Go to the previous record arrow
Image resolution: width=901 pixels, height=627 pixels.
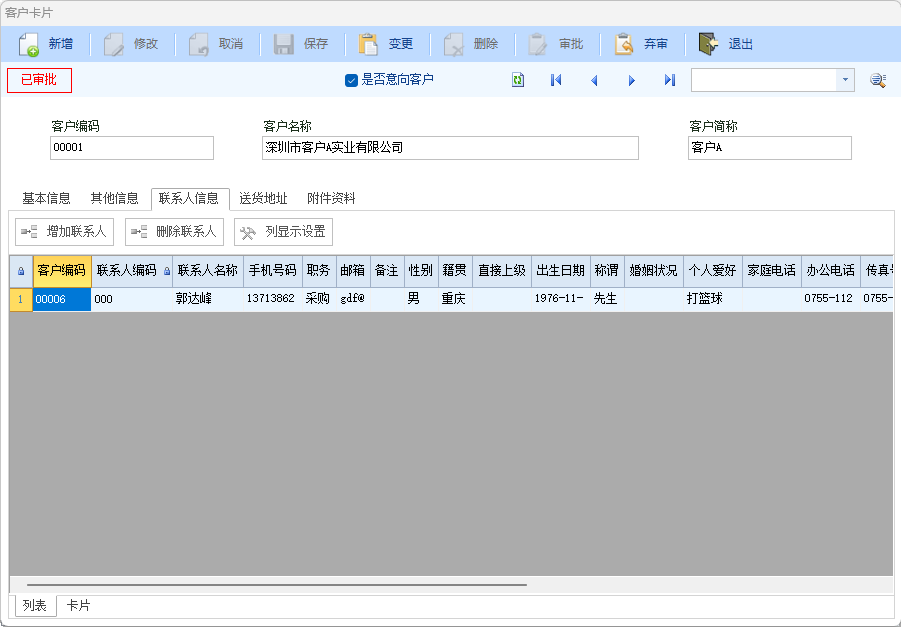point(594,80)
